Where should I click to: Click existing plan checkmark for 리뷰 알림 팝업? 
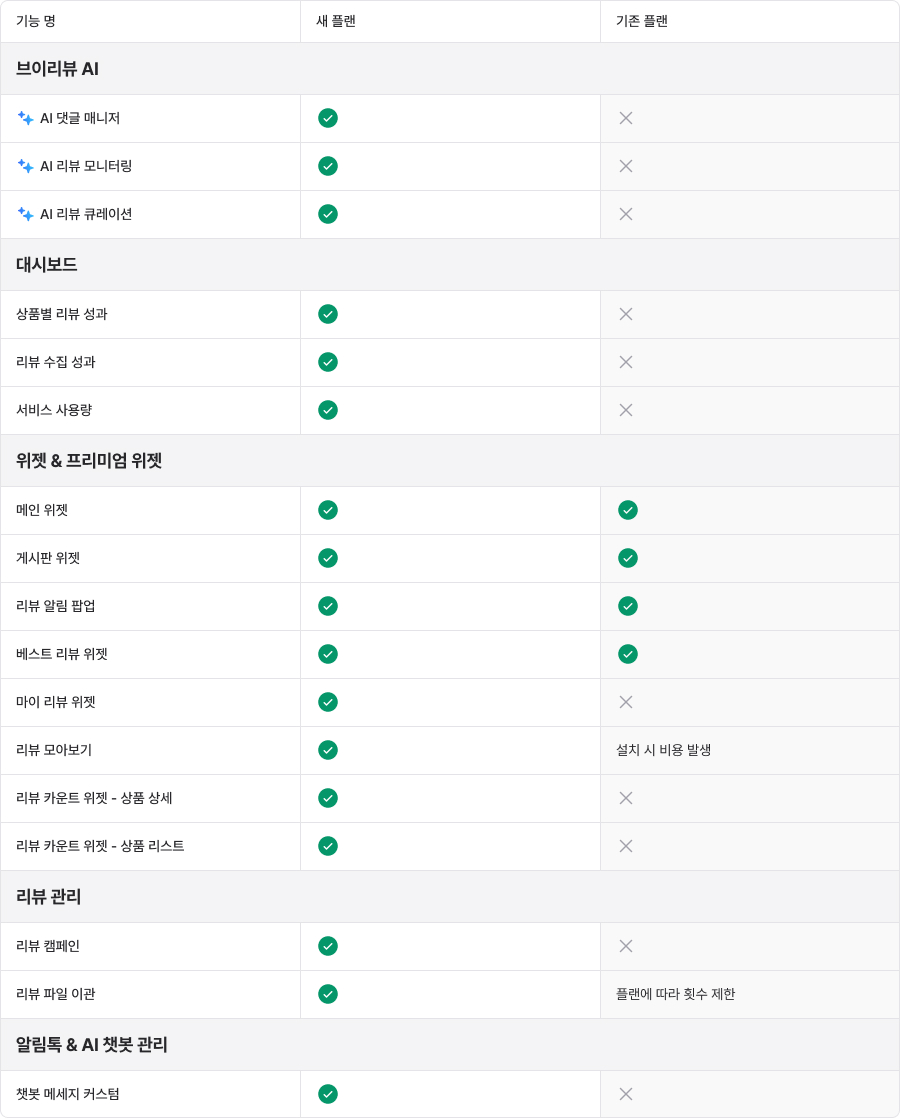click(x=628, y=606)
